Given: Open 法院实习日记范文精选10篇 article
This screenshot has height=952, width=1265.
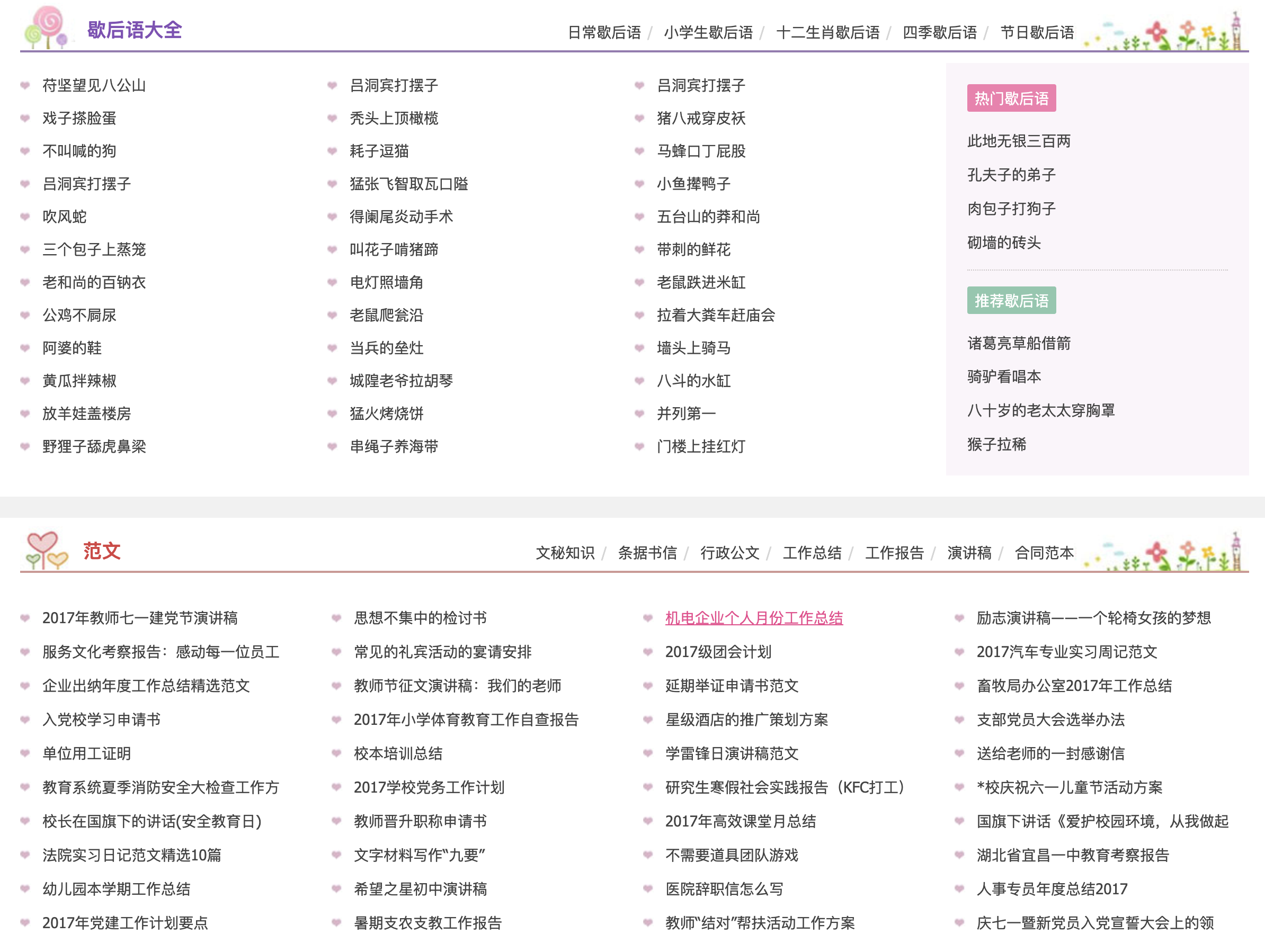Looking at the screenshot, I should (x=131, y=856).
